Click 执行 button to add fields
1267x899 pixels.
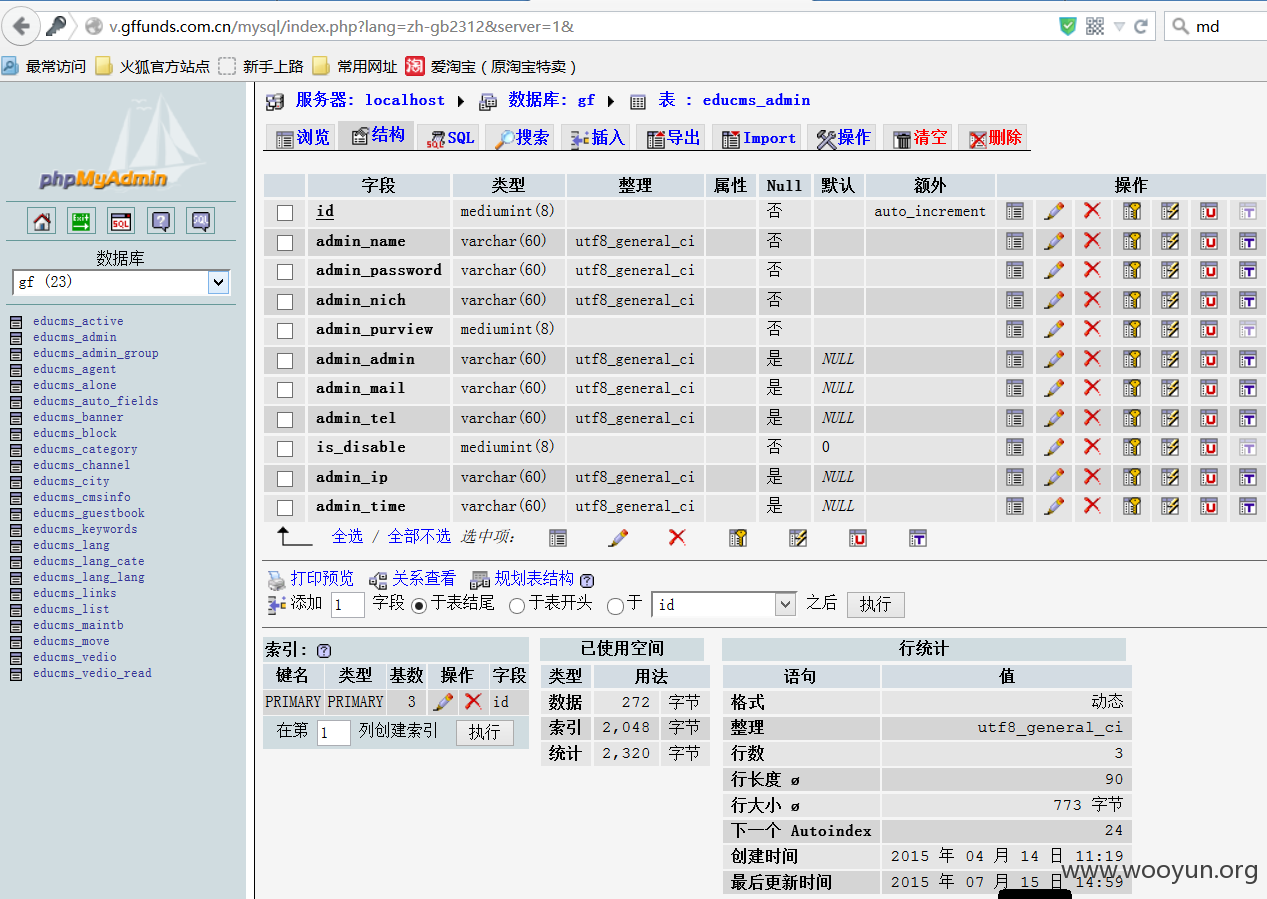tap(875, 604)
